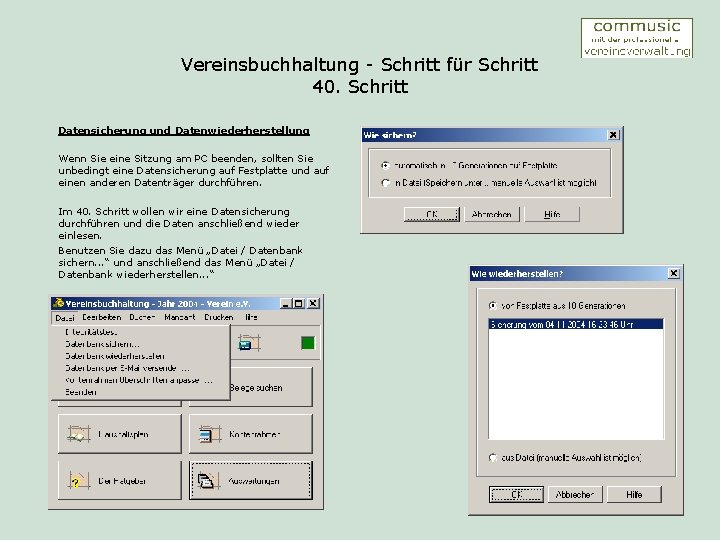The image size is (720, 540).
Task: Click Hilfe in the 'Wie wiederherstellen?' dialog
Action: [x=634, y=495]
